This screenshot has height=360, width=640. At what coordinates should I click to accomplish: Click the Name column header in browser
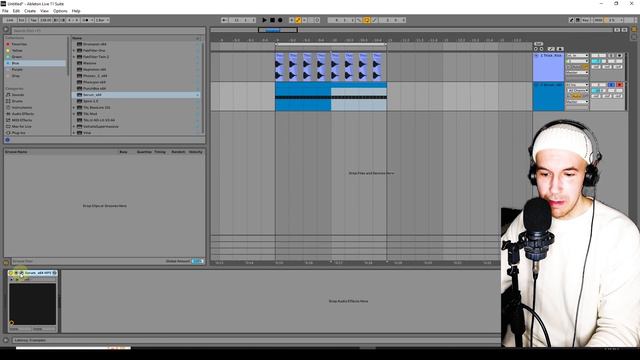tap(77, 38)
